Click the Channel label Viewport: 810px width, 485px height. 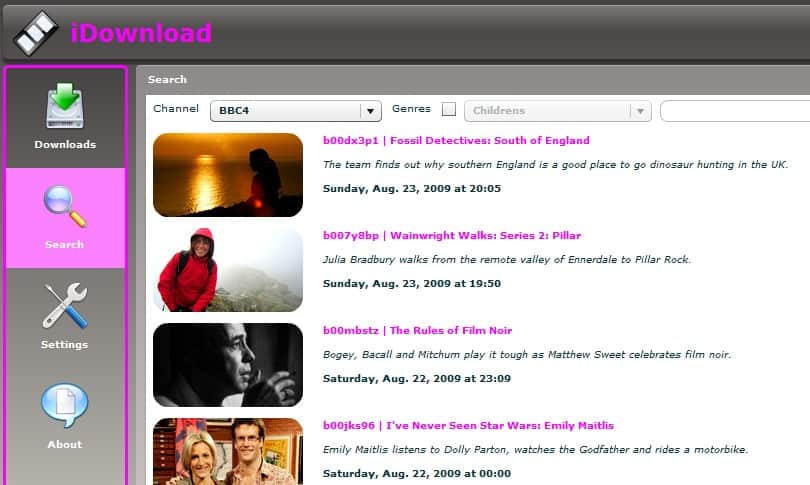coord(176,108)
